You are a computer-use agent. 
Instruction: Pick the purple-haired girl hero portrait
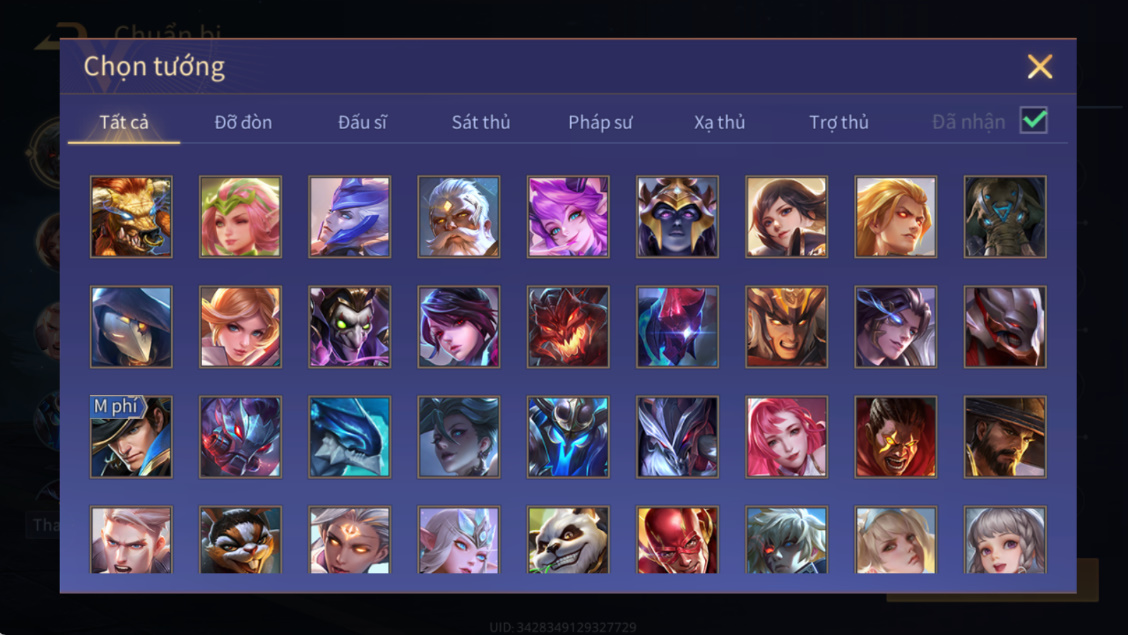(x=568, y=216)
